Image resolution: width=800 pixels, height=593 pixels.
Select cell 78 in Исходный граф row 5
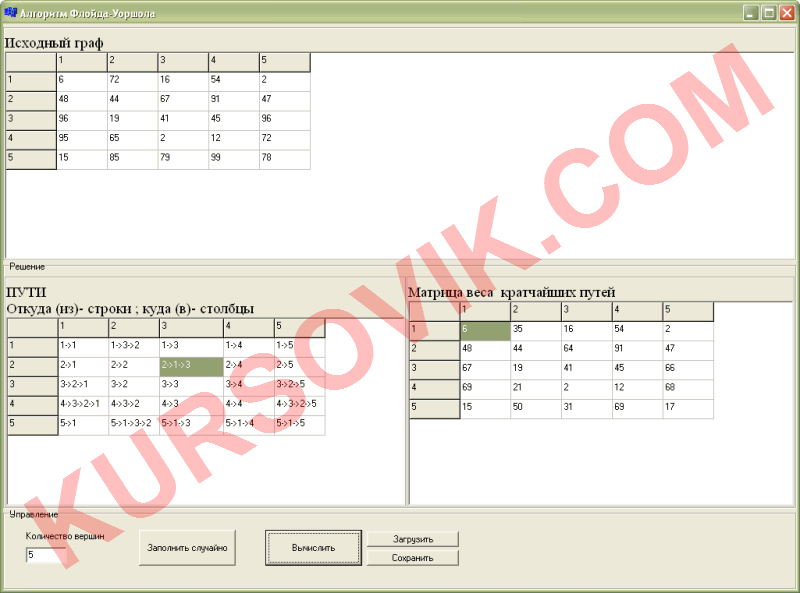click(285, 159)
